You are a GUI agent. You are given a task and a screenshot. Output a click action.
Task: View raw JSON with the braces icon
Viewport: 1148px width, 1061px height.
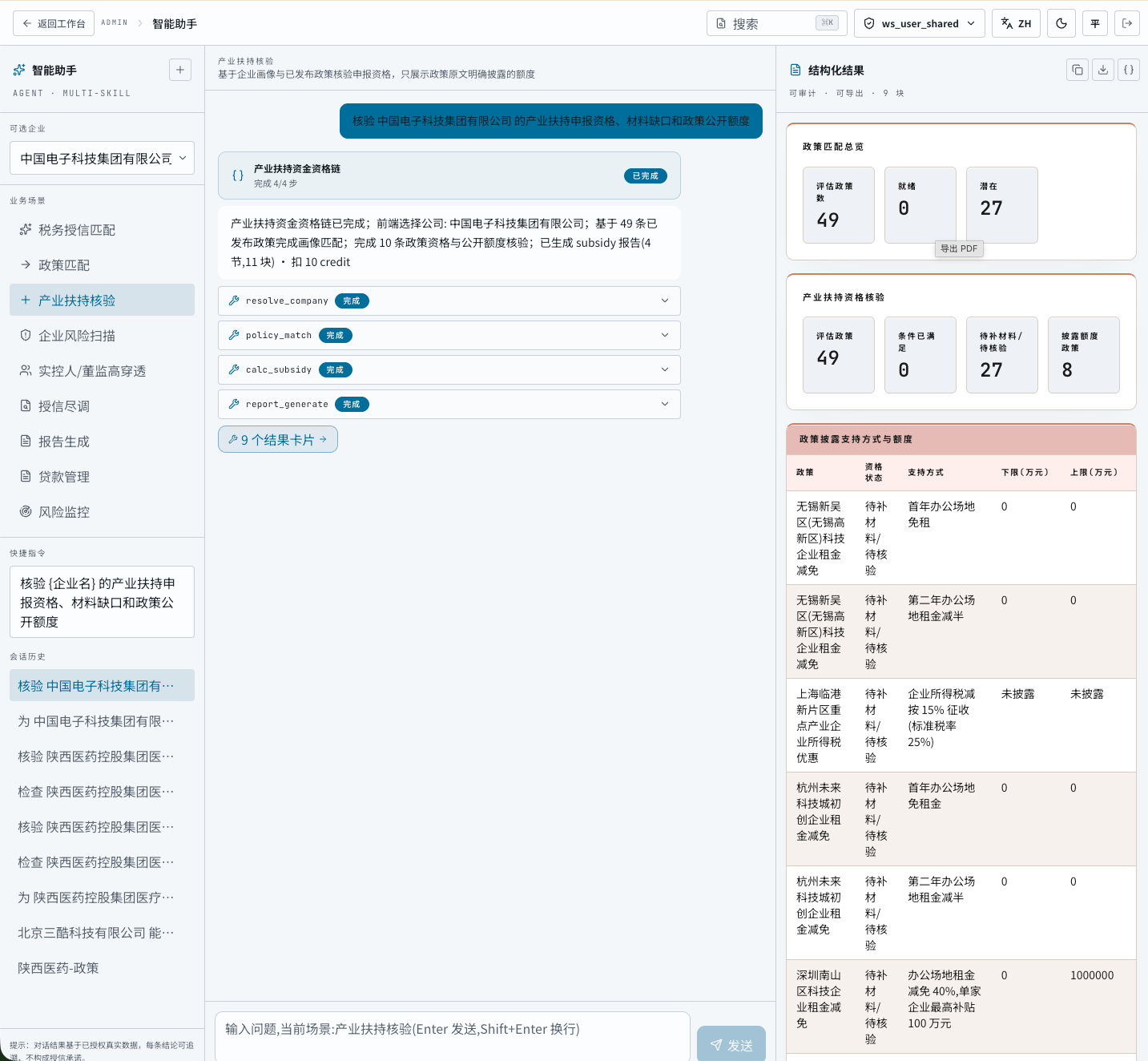coord(1129,70)
